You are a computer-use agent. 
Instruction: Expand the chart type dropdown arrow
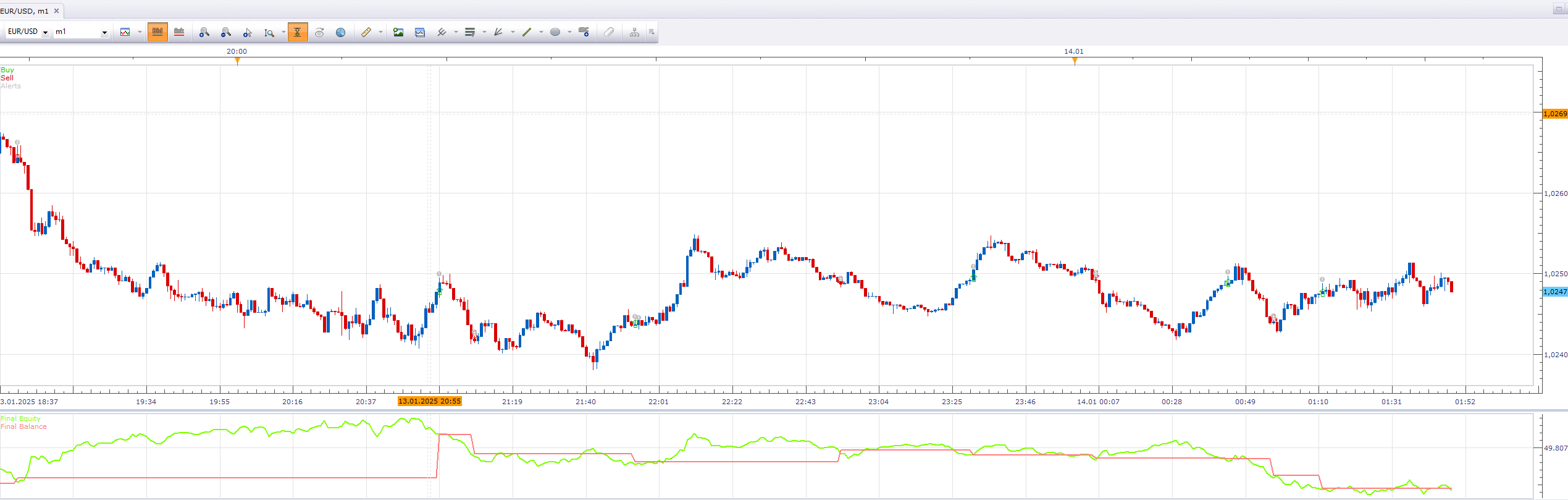pos(140,32)
